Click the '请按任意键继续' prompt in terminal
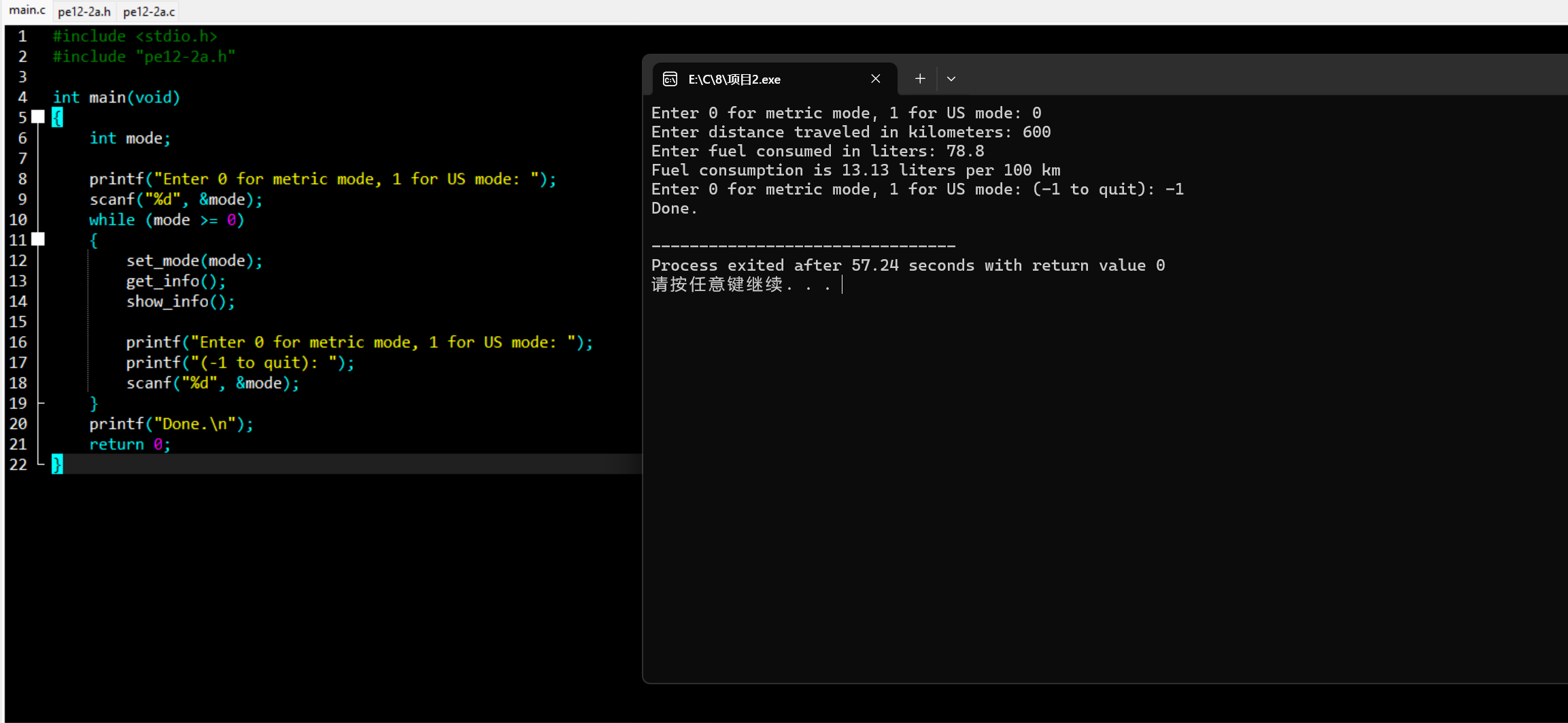This screenshot has height=723, width=1568. [718, 284]
